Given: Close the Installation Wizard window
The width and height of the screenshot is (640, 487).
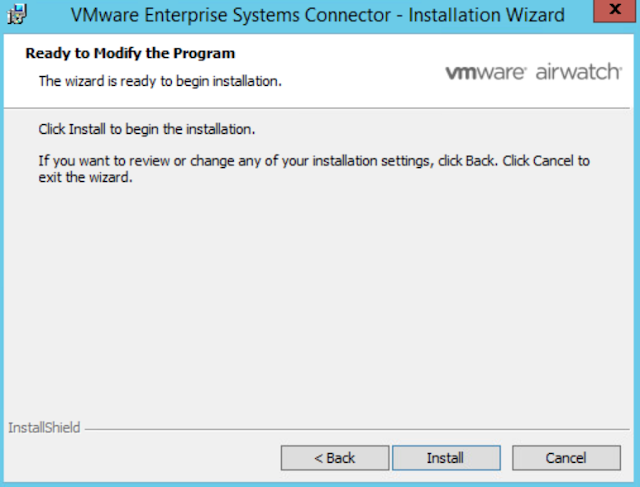Looking at the screenshot, I should (614, 11).
